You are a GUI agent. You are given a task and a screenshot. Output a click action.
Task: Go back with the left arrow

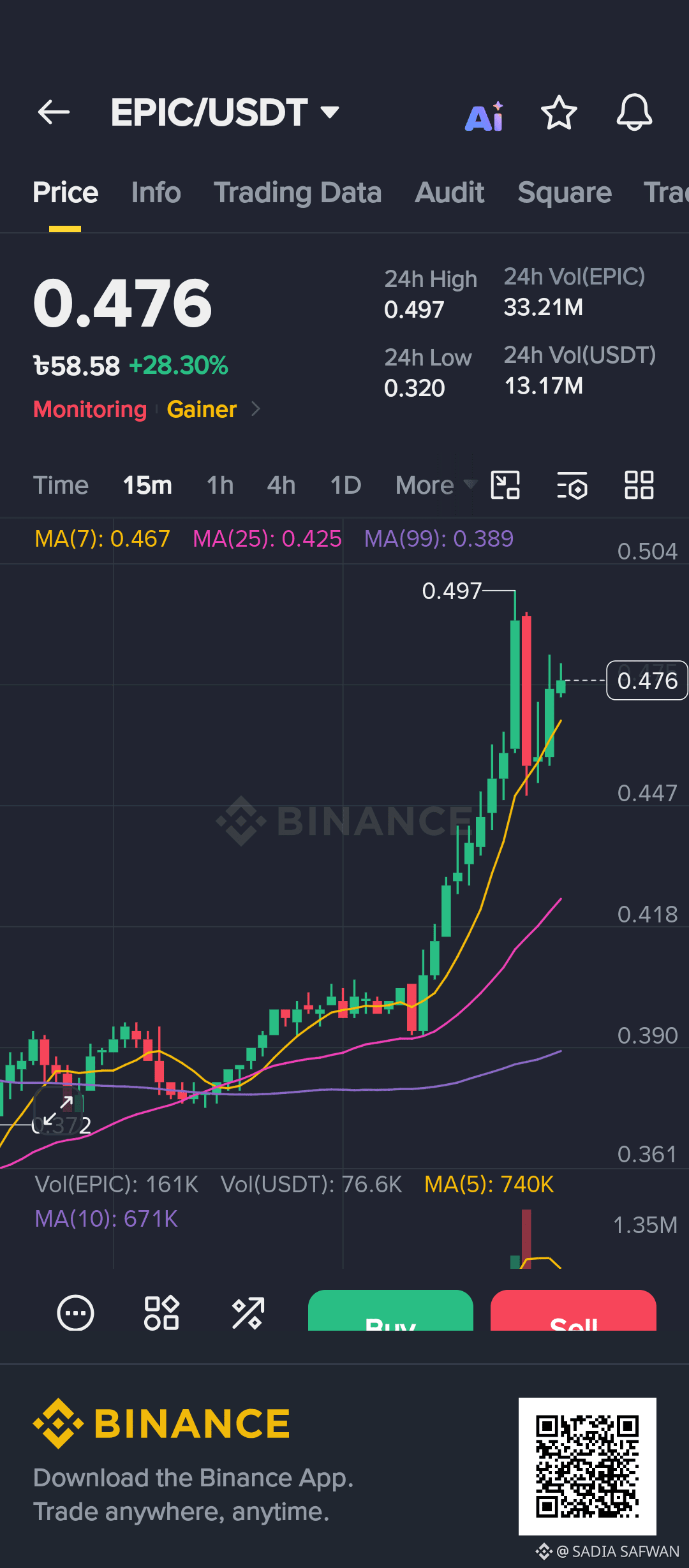point(54,113)
